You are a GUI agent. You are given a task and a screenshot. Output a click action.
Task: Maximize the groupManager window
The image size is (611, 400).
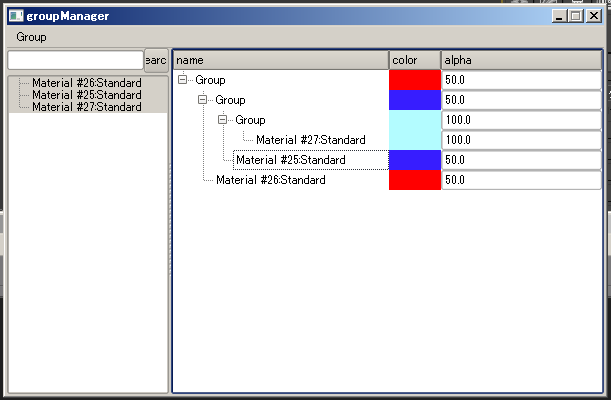576,16
